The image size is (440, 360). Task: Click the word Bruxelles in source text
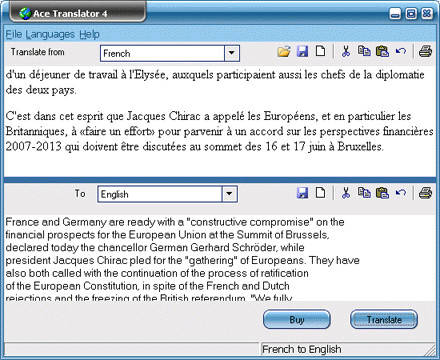(x=360, y=146)
